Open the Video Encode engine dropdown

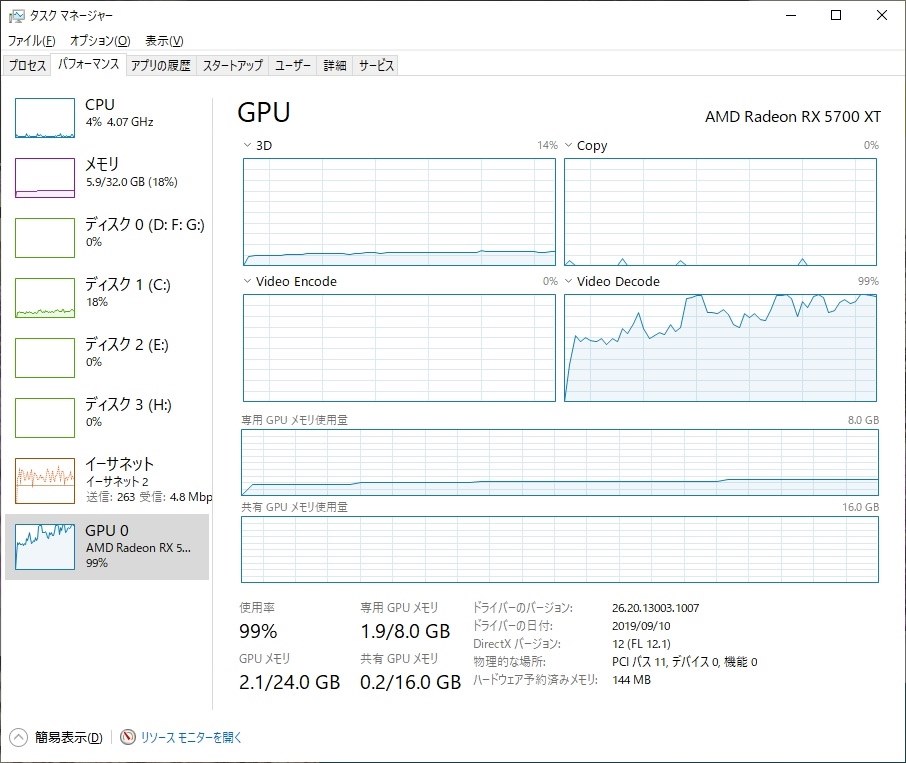[248, 281]
